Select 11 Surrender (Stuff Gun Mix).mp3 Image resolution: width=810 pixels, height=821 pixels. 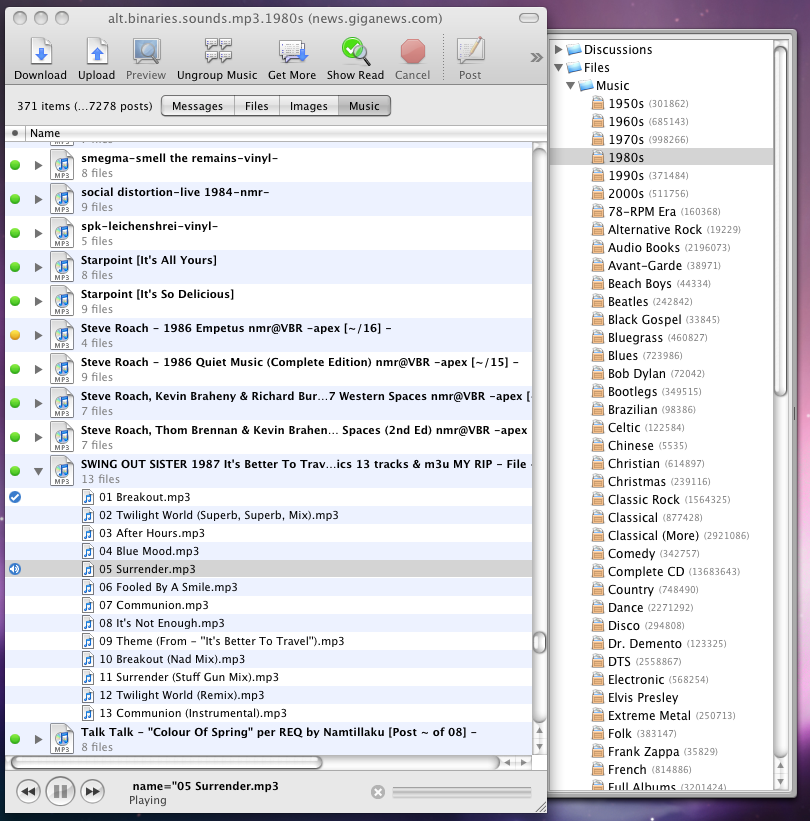tap(269, 677)
